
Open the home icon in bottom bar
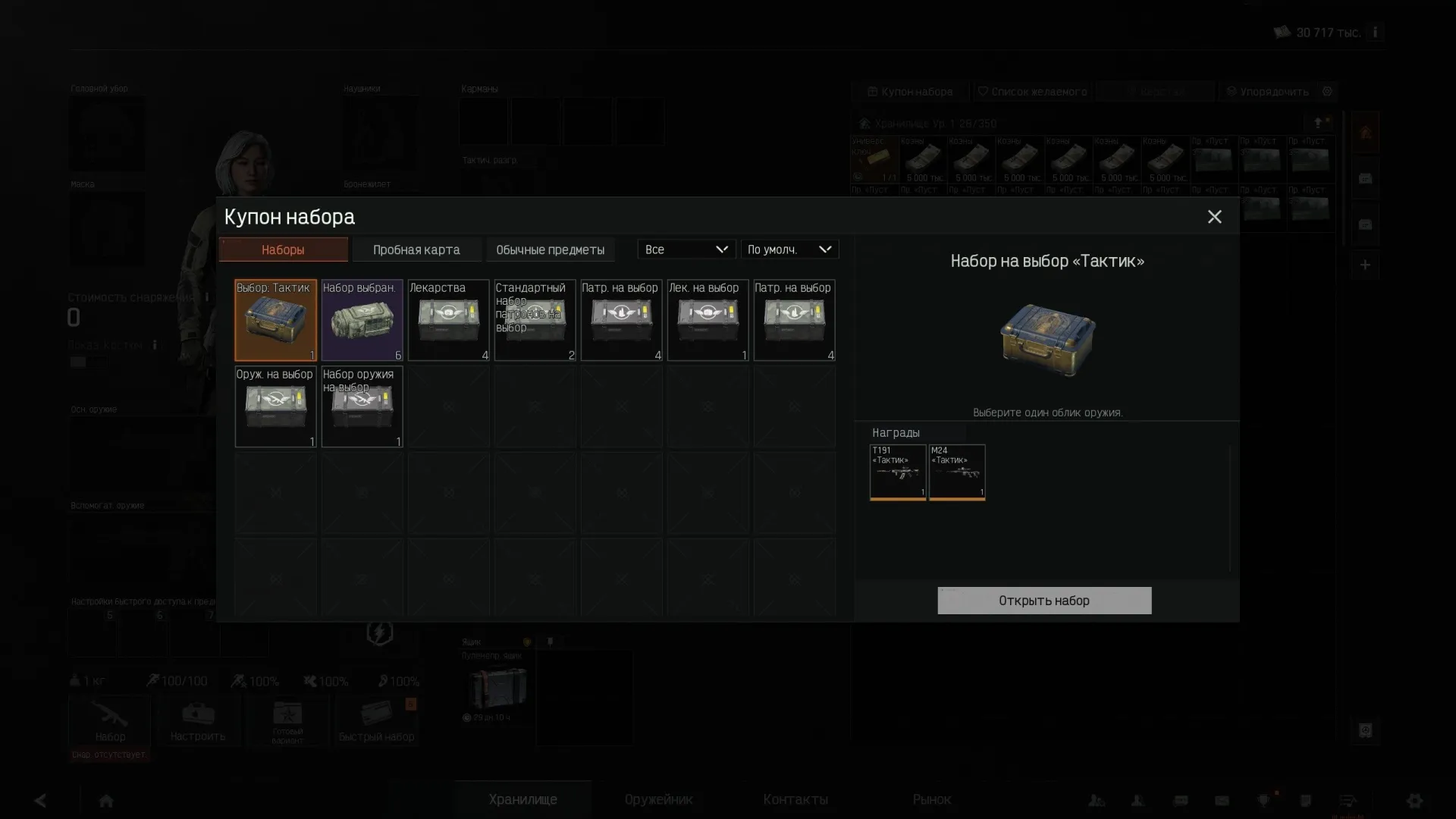[x=106, y=801]
